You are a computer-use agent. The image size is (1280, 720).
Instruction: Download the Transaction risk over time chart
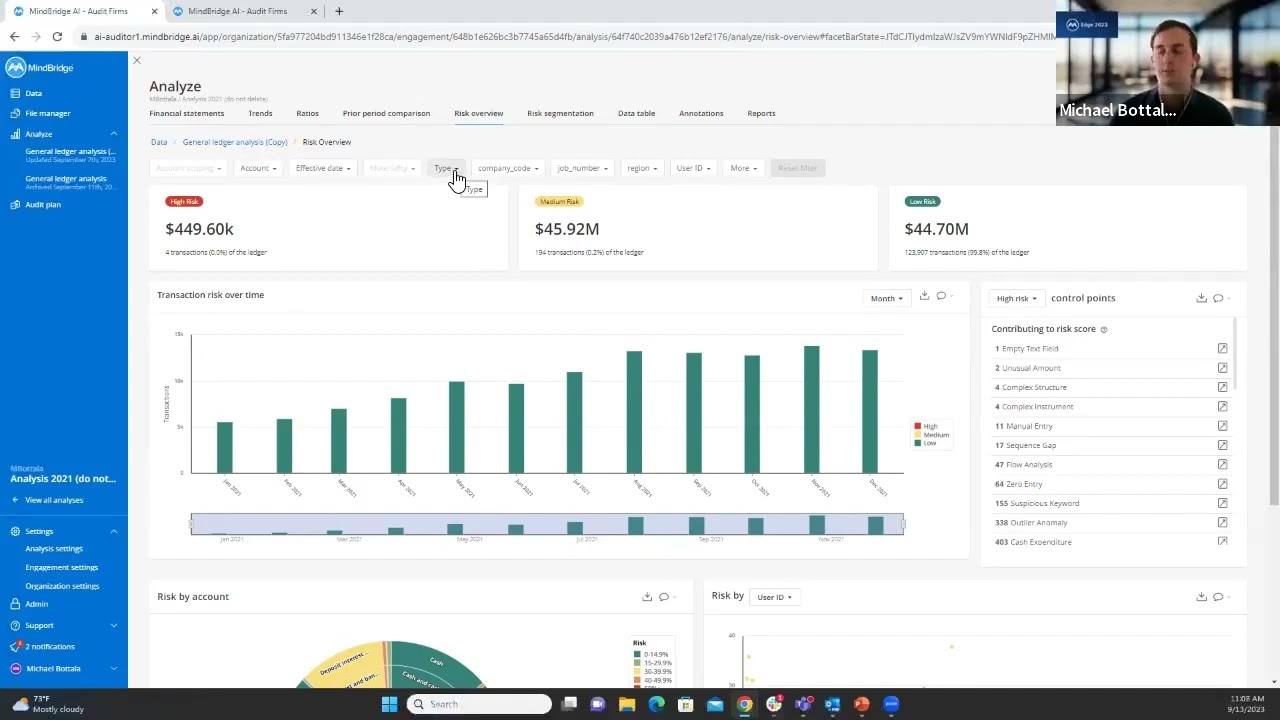pos(924,296)
